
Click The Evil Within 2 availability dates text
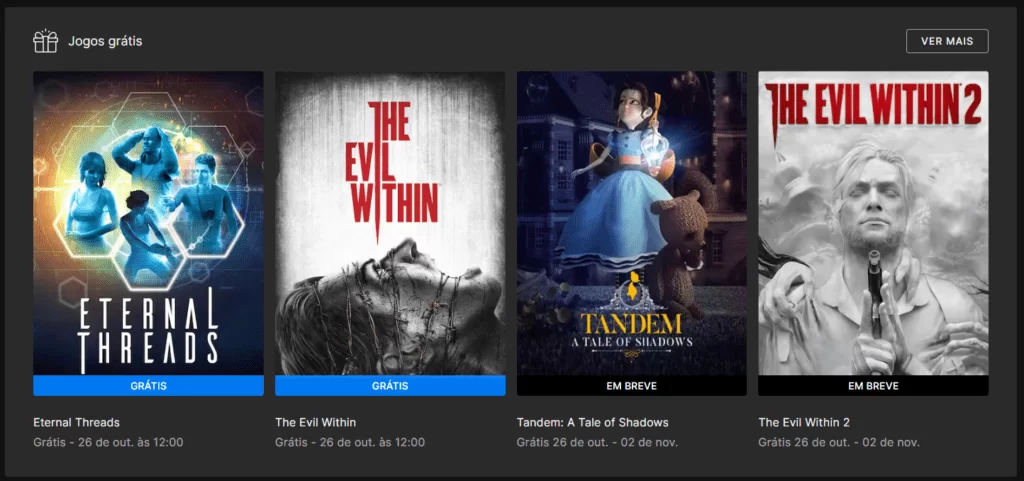coord(839,442)
